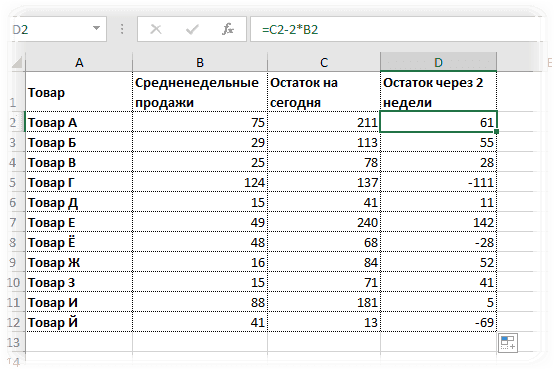Click stock value 78 for Товар В
The height and width of the screenshot is (370, 555).
coord(324,162)
